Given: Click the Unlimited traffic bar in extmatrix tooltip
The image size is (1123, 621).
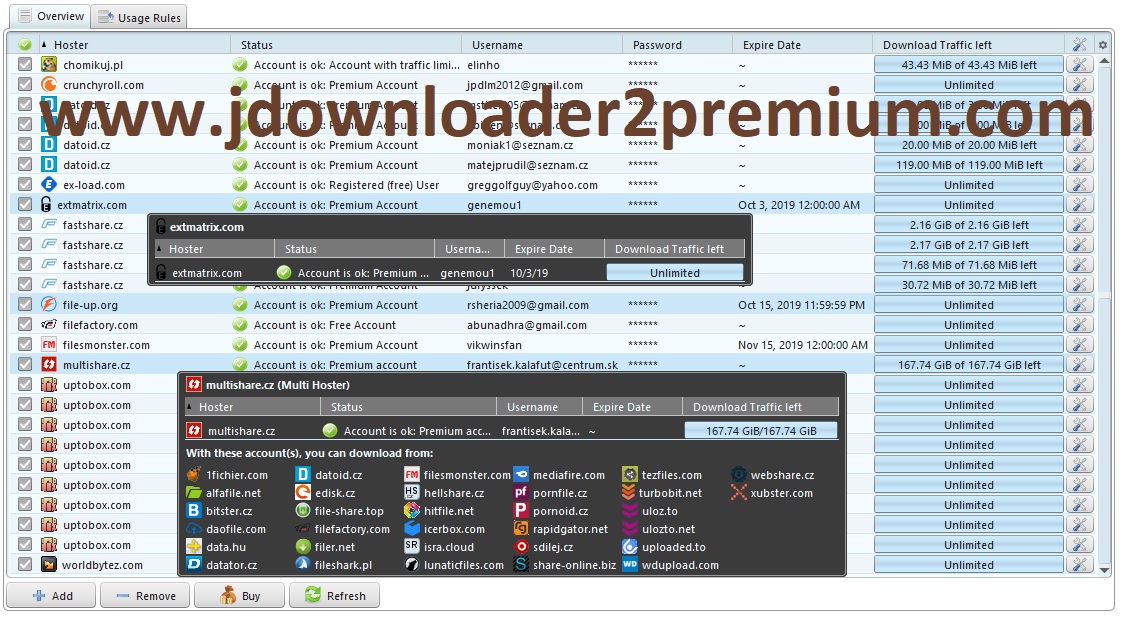Looking at the screenshot, I should coord(675,272).
